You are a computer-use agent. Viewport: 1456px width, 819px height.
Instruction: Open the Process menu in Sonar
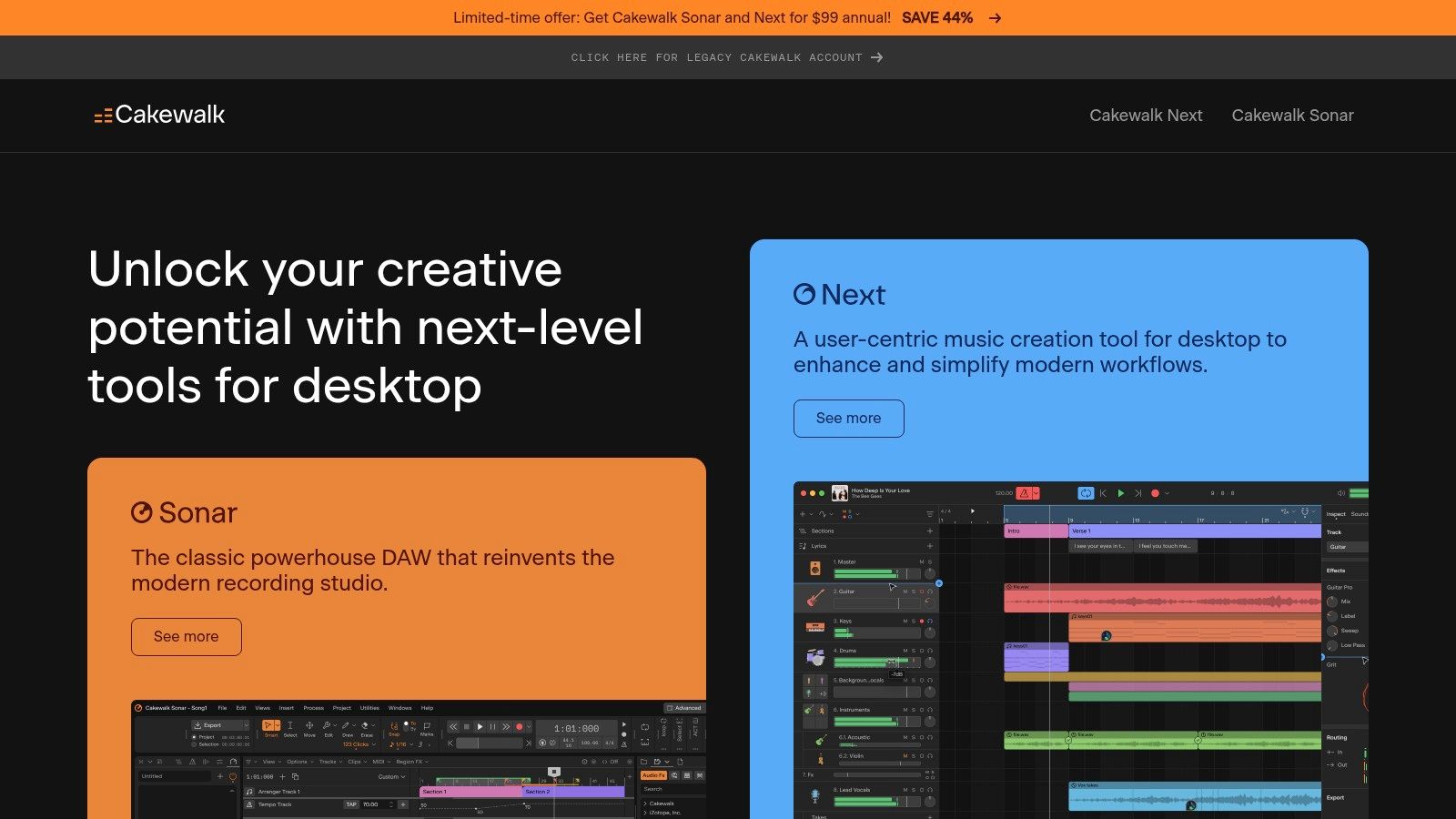point(313,708)
